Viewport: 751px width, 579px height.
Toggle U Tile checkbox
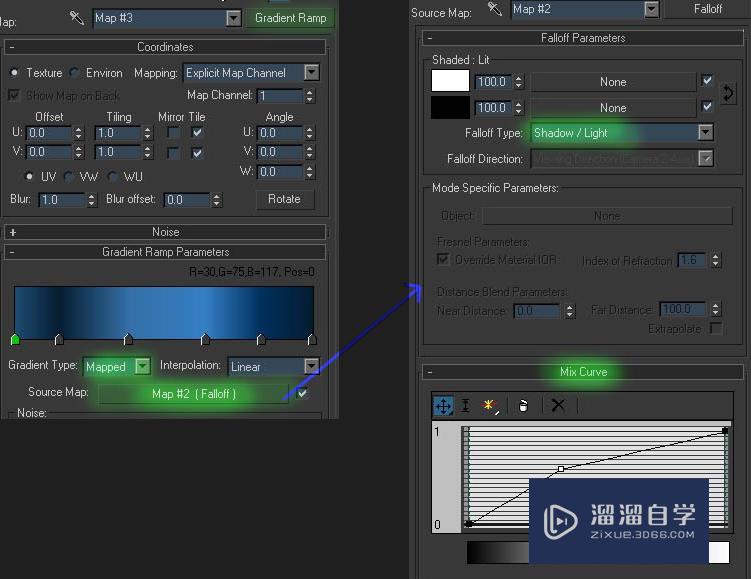(197, 133)
